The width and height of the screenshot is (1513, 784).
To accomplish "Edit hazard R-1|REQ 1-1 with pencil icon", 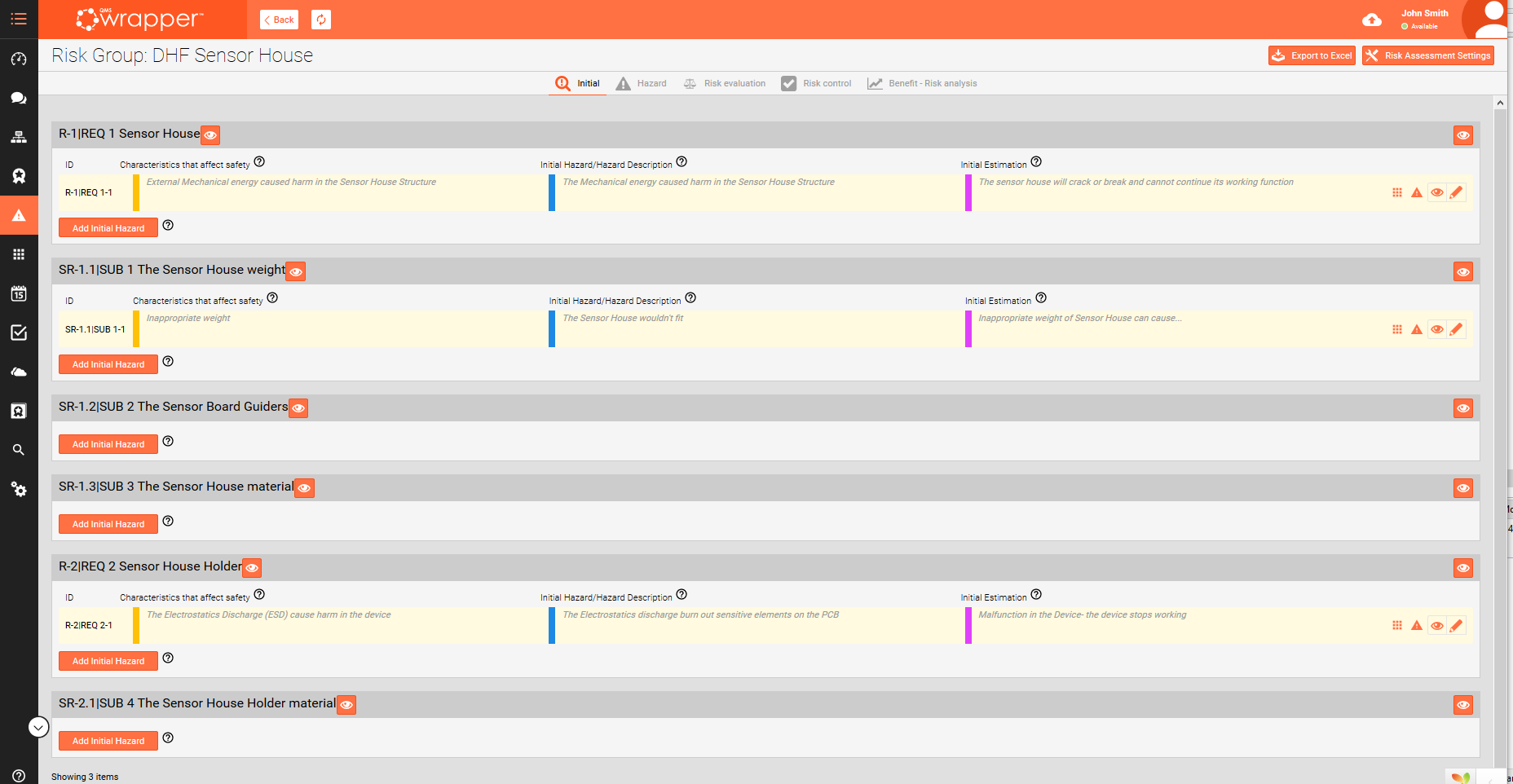I will coord(1456,192).
